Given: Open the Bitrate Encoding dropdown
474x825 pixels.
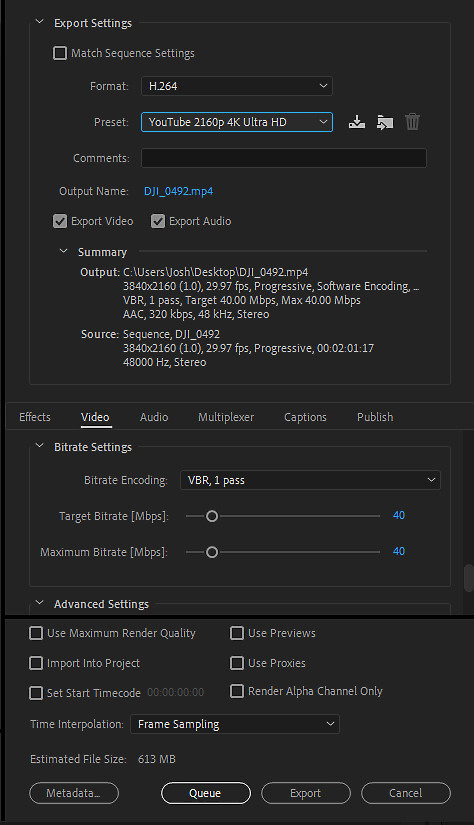Looking at the screenshot, I should pyautogui.click(x=310, y=480).
